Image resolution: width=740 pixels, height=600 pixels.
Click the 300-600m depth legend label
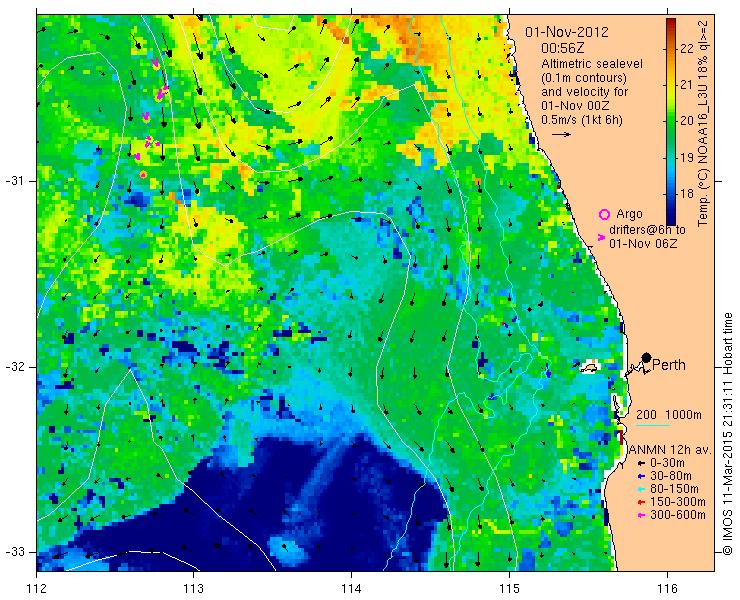point(678,515)
